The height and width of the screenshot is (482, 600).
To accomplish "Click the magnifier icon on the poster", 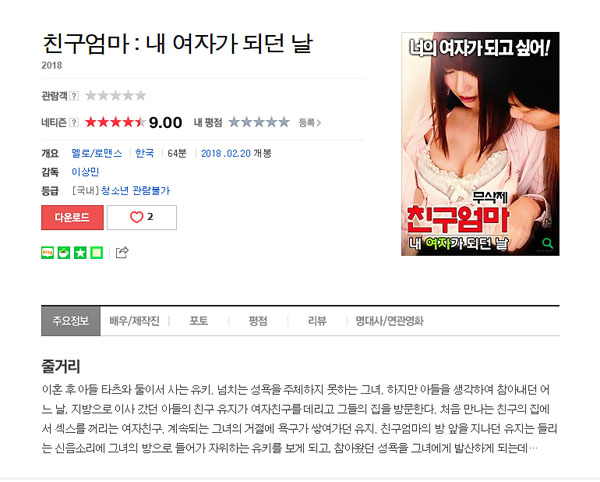I will 548,243.
